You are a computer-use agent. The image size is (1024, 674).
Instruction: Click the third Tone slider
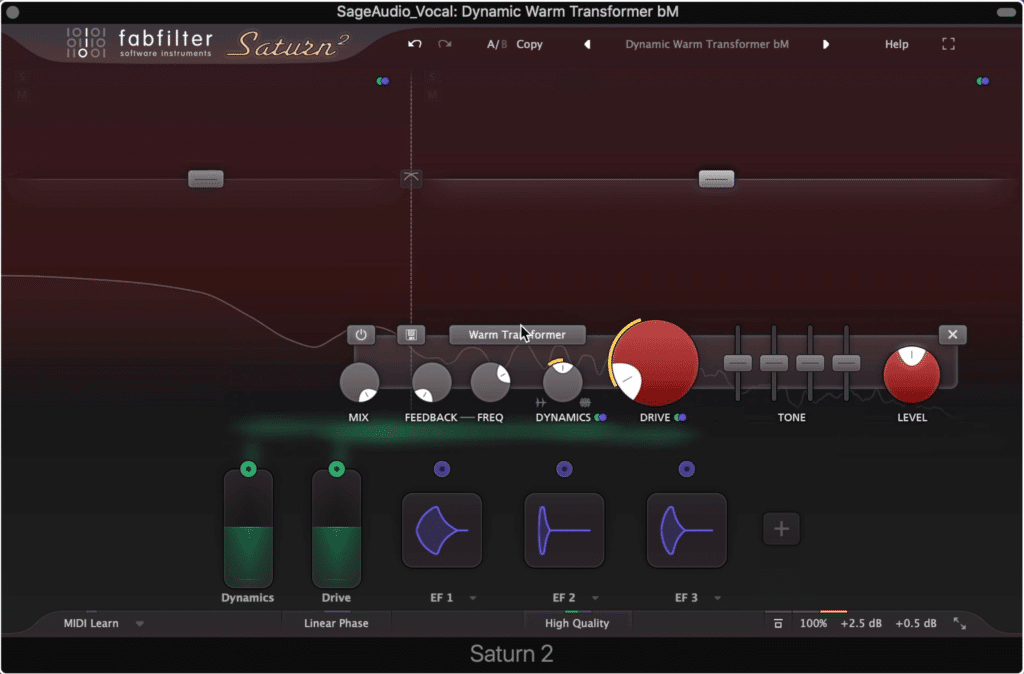pyautogui.click(x=810, y=363)
